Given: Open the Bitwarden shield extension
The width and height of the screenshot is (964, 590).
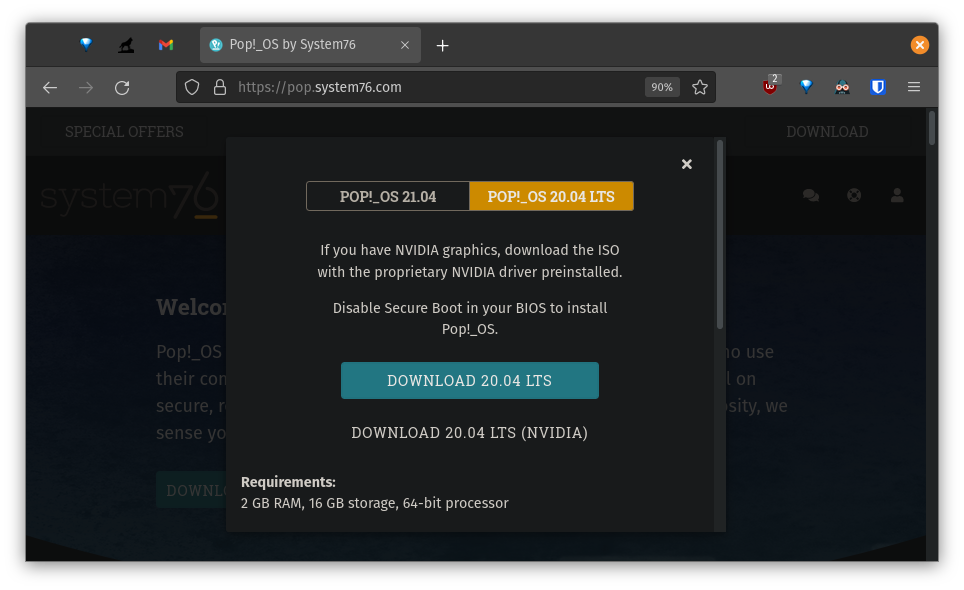Looking at the screenshot, I should 878,87.
